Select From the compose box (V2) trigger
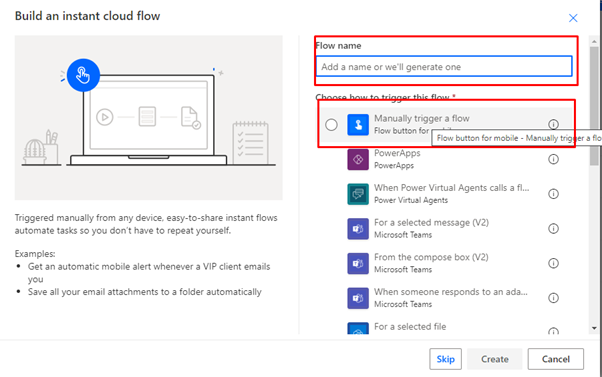Viewport: 602px width, 377px height. tap(431, 257)
